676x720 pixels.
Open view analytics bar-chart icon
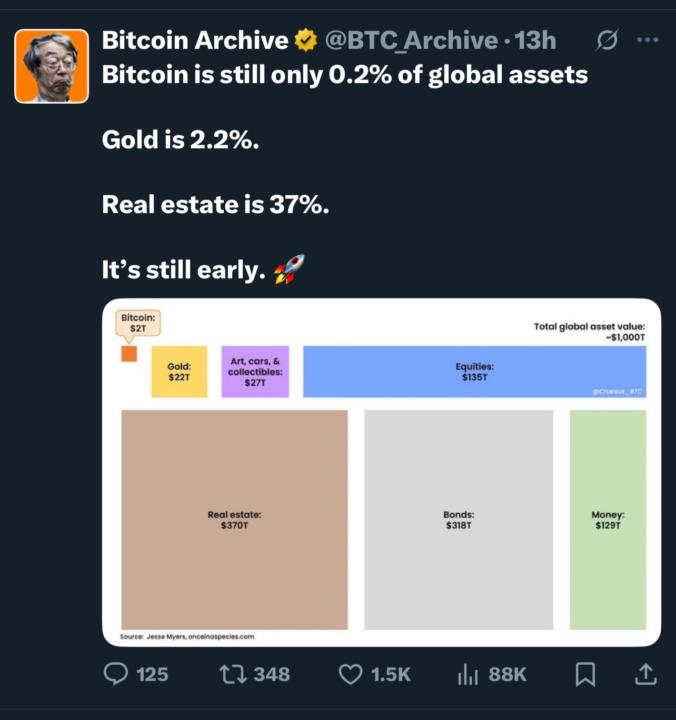[x=468, y=674]
